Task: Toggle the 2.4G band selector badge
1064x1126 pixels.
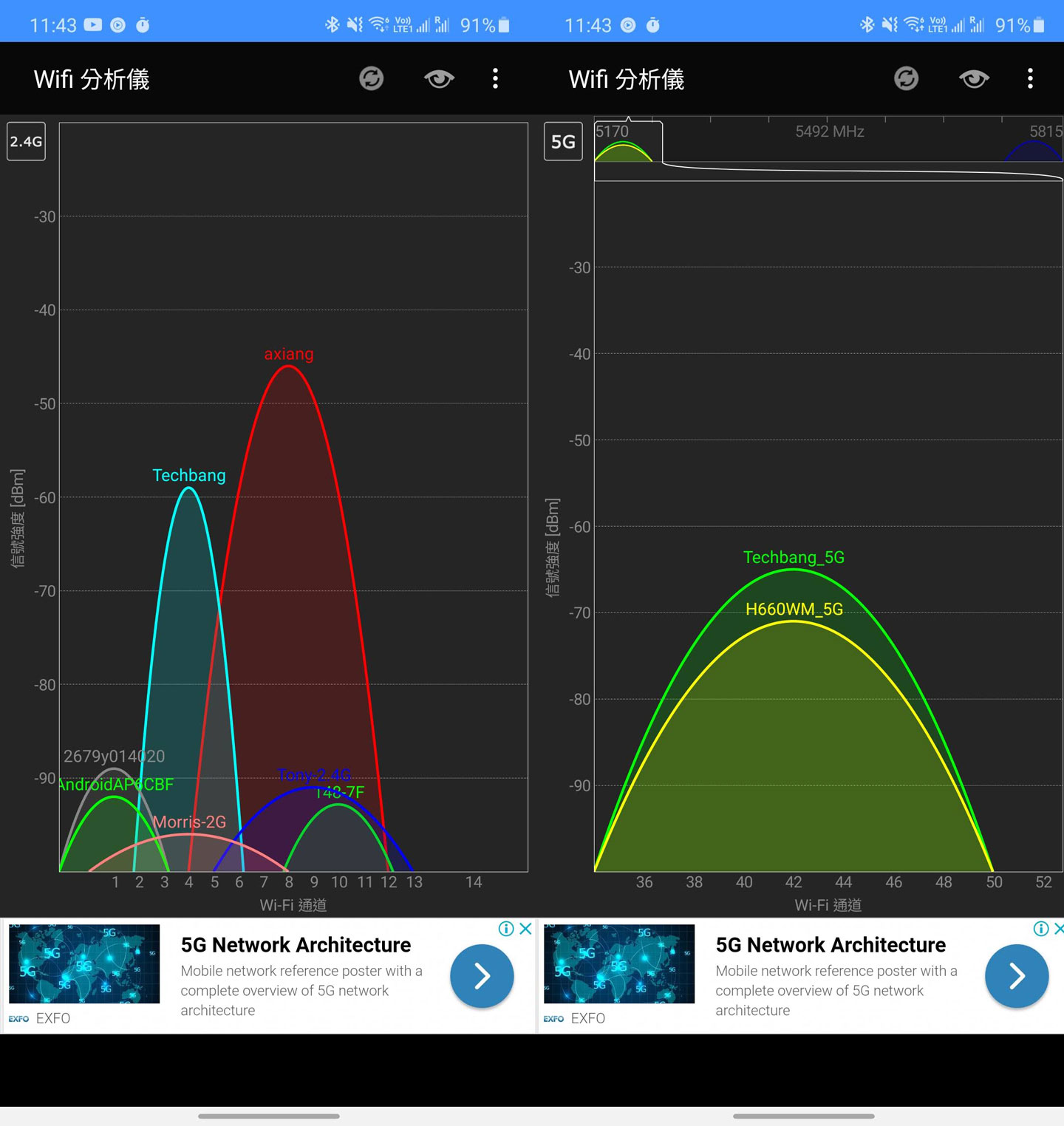Action: pyautogui.click(x=26, y=142)
